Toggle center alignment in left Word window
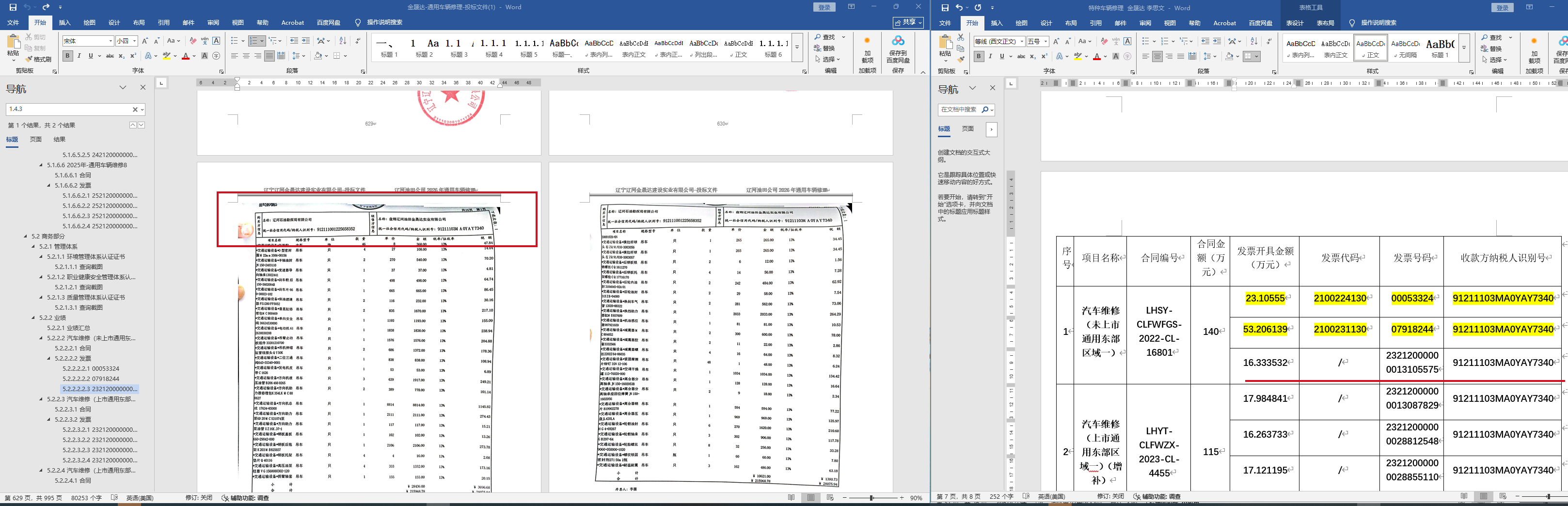 coord(246,56)
